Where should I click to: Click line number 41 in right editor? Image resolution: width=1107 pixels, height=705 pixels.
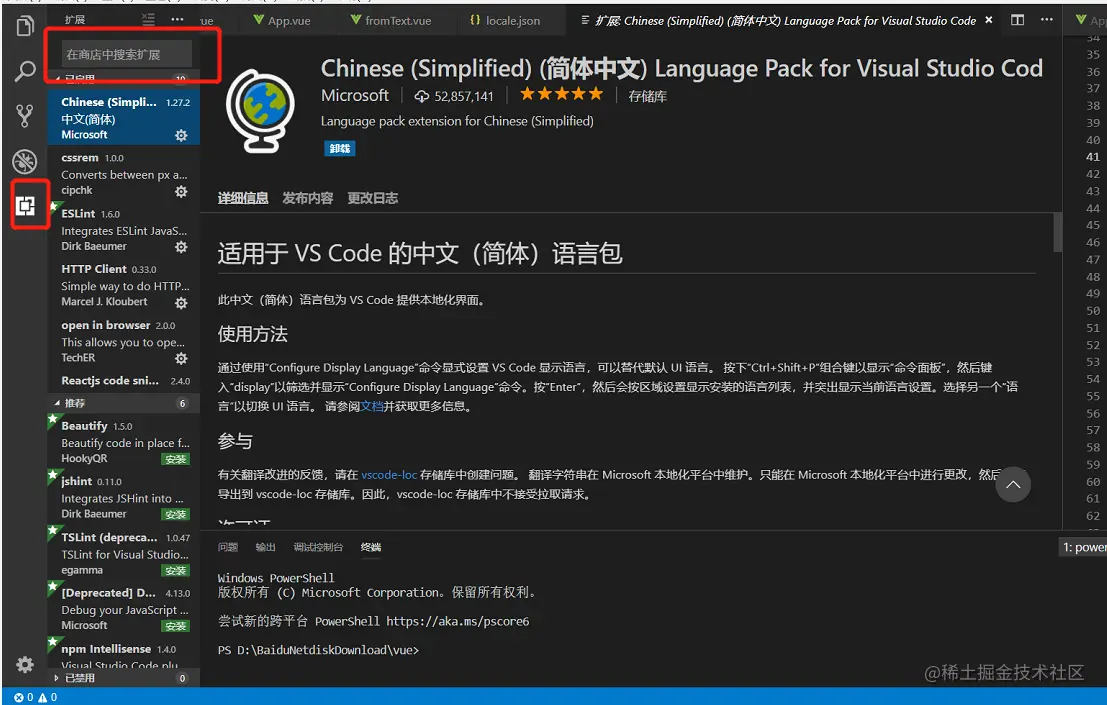point(1093,157)
